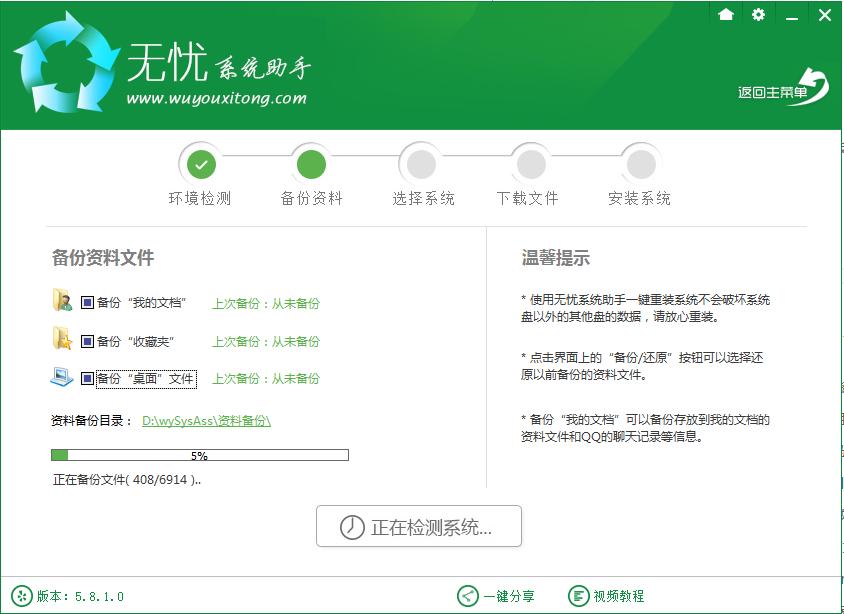Image resolution: width=844 pixels, height=614 pixels.
Task: Select the 安装系统 step circle
Action: coord(640,163)
